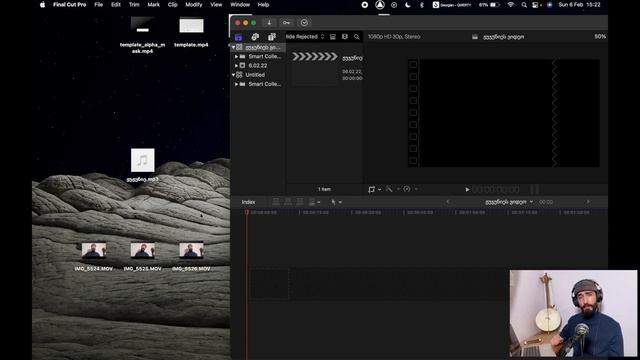Click the Overwrite clip button
The image size is (640, 360).
pyautogui.click(x=312, y=202)
